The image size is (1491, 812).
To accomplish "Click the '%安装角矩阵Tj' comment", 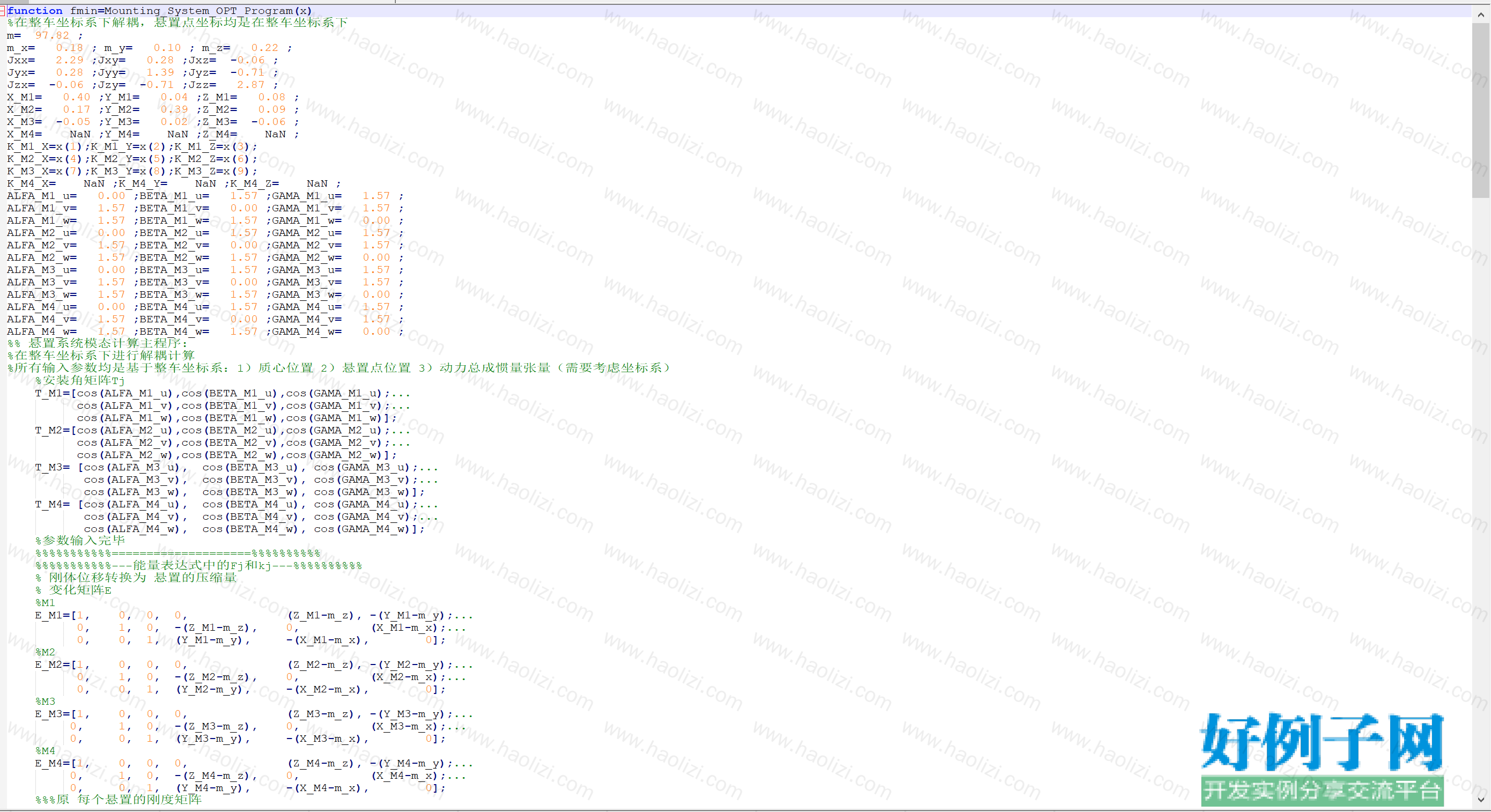I will 80,380.
